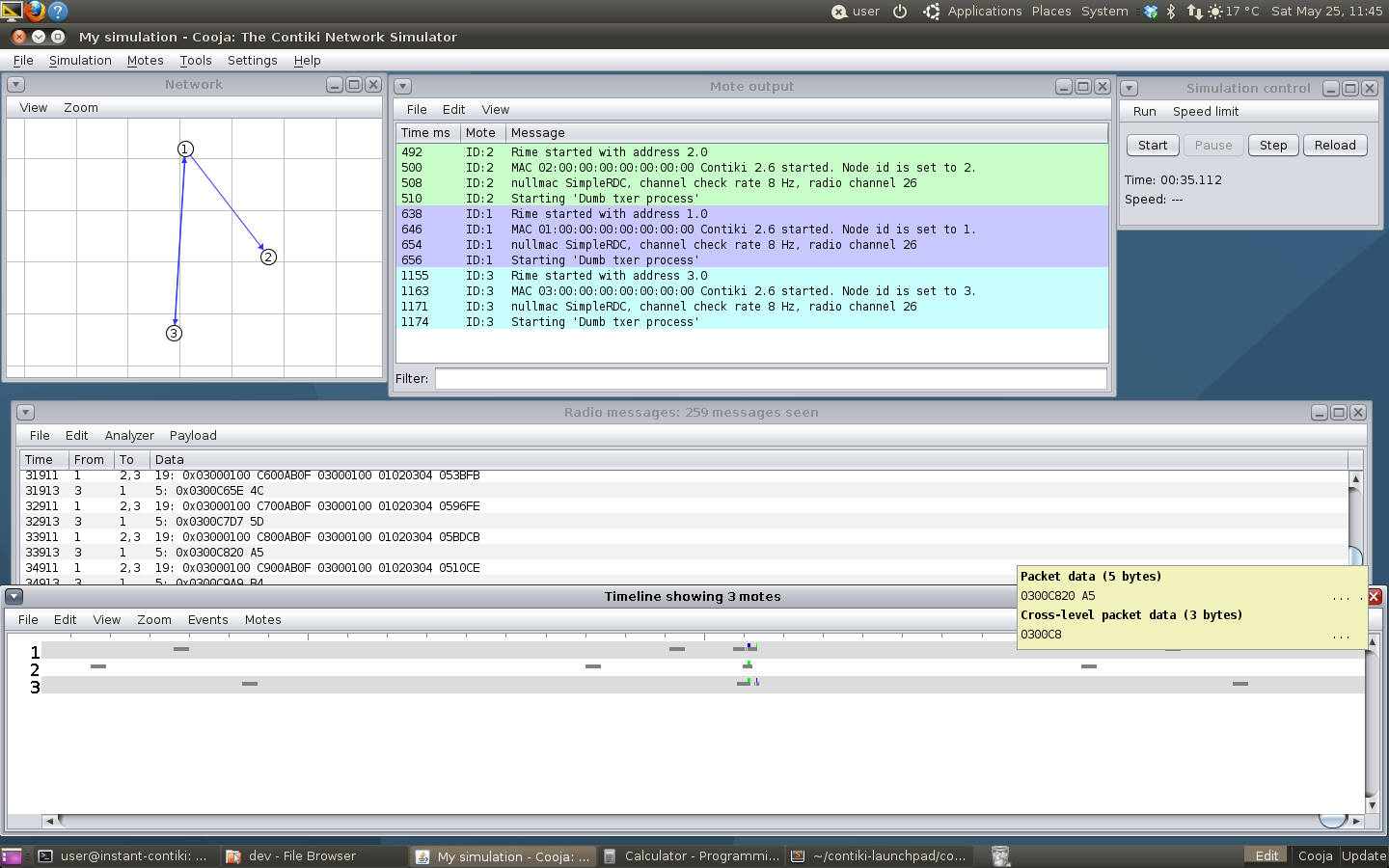The width and height of the screenshot is (1389, 868).
Task: Open Firefox from the top panel
Action: coord(35,11)
